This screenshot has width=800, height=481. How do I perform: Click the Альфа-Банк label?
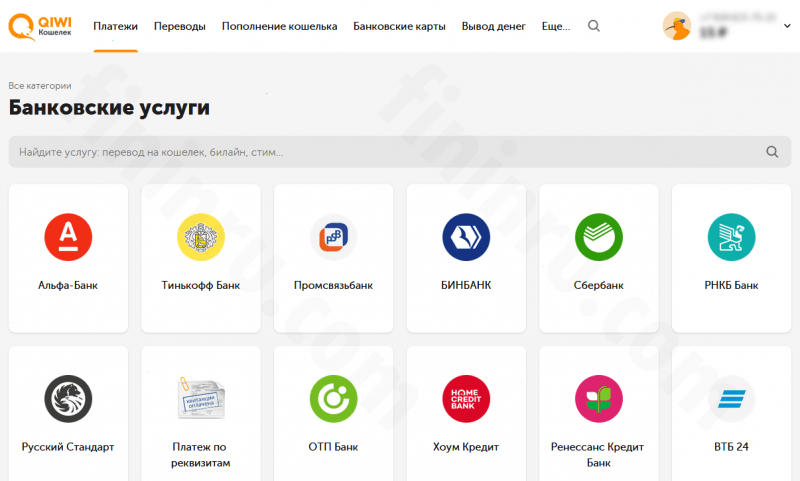tap(68, 285)
